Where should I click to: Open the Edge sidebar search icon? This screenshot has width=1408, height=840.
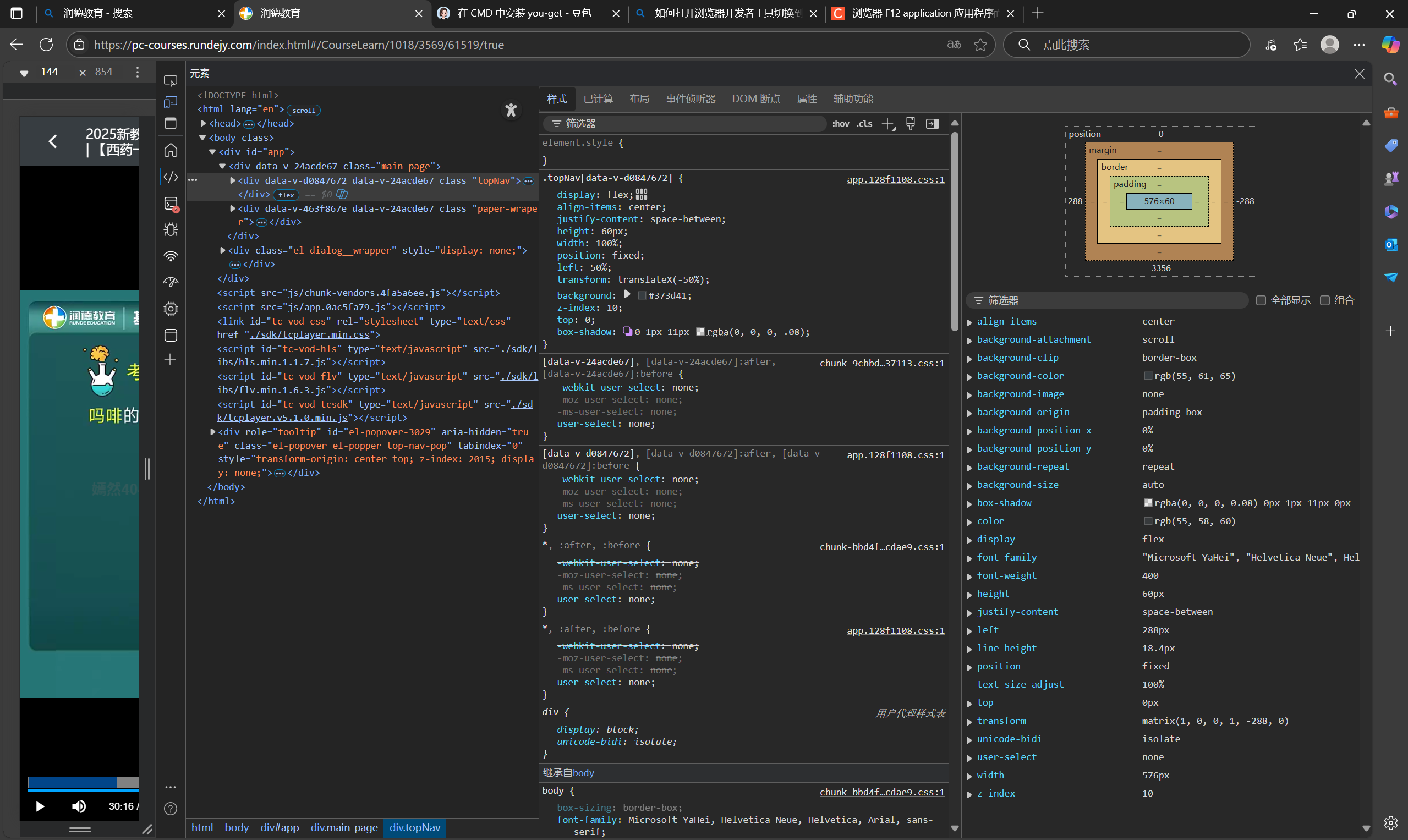[1390, 79]
